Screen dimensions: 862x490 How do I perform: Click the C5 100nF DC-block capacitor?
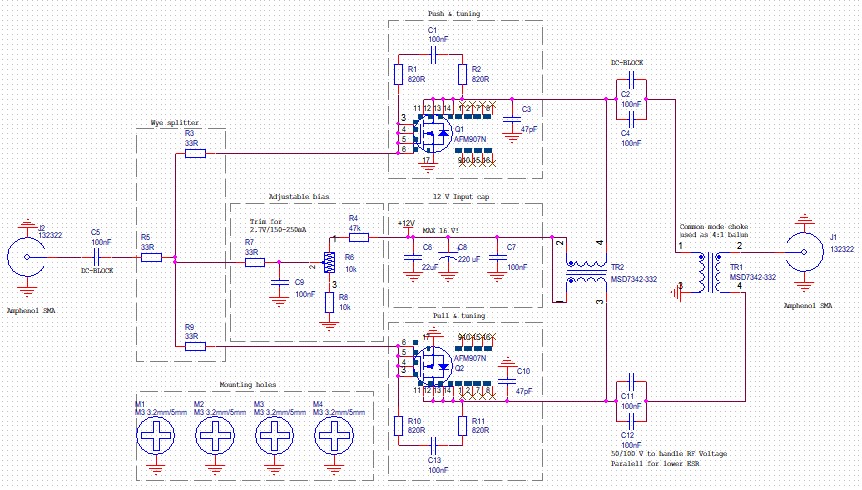pyautogui.click(x=96, y=258)
